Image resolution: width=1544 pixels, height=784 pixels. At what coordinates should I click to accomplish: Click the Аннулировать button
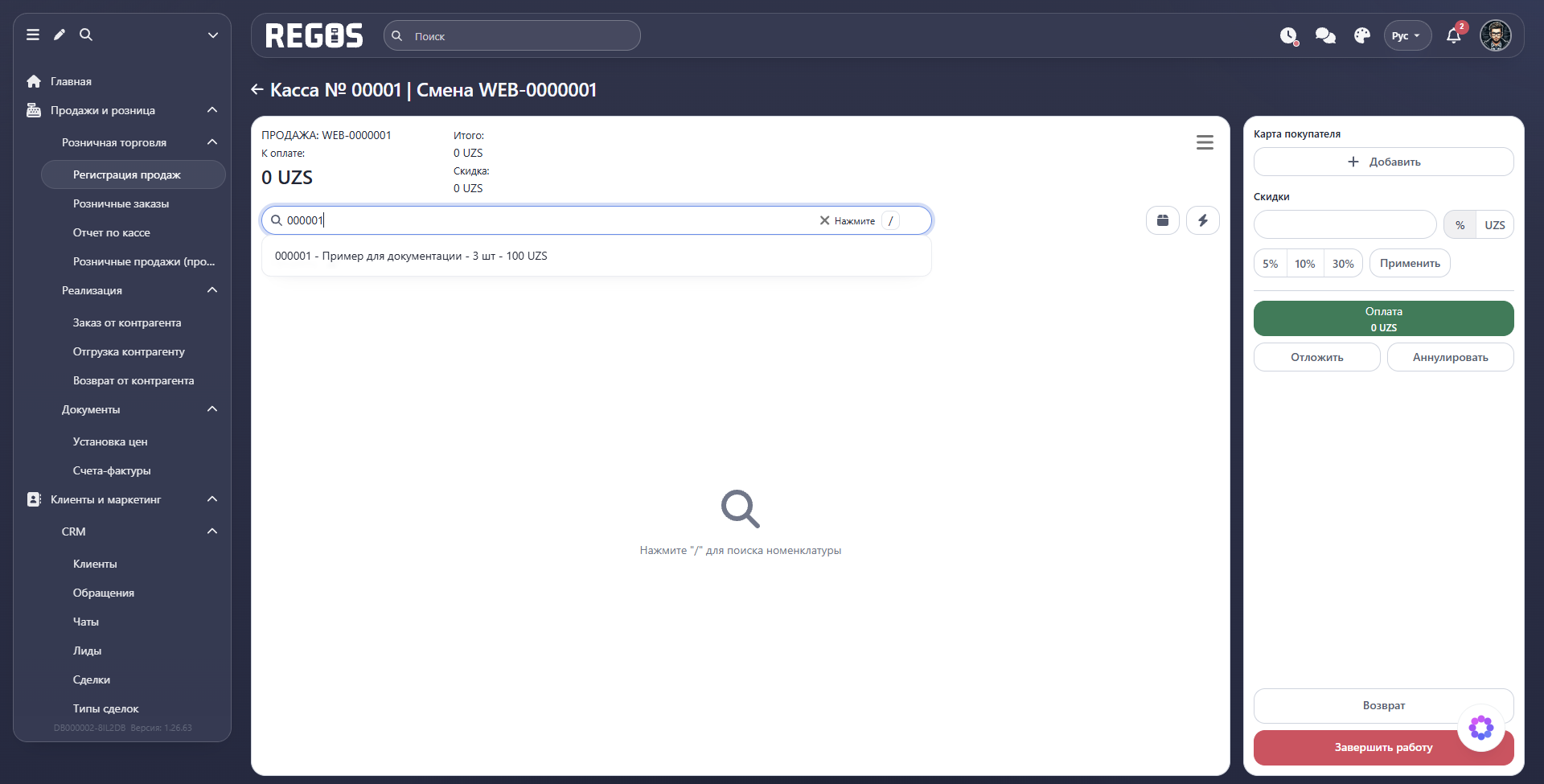click(1451, 357)
